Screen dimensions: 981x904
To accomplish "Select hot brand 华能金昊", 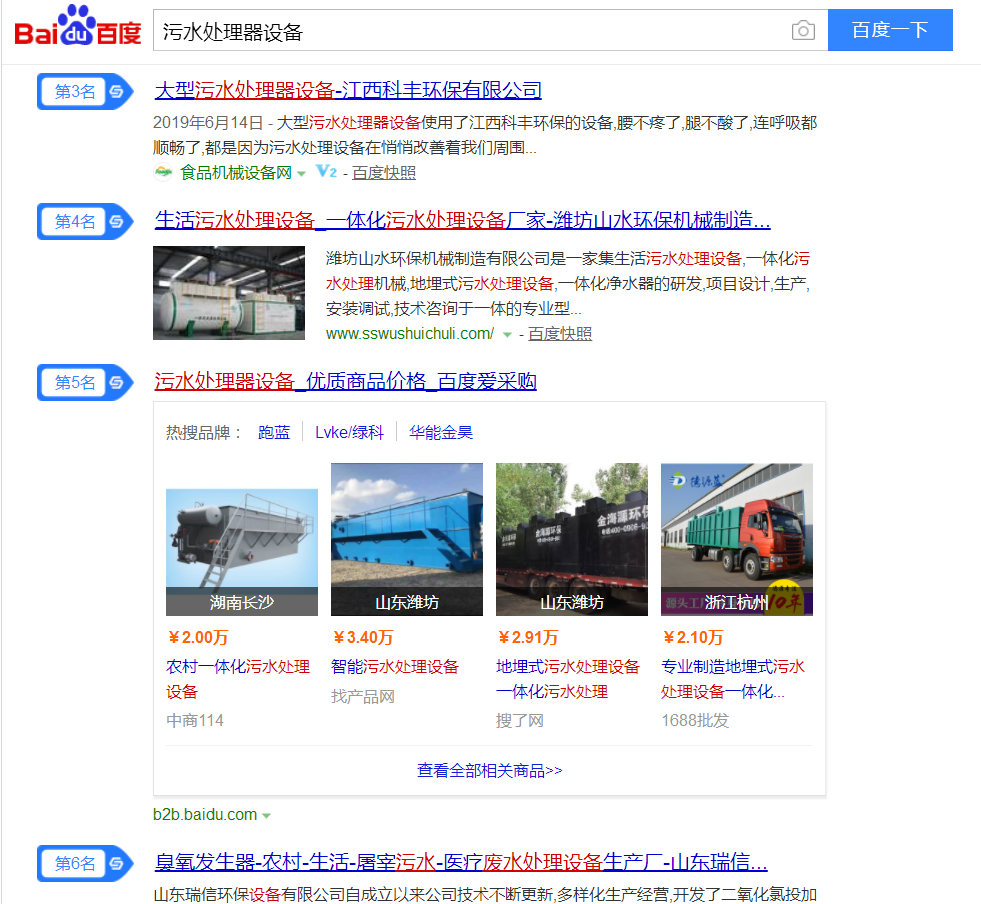I will pyautogui.click(x=441, y=432).
